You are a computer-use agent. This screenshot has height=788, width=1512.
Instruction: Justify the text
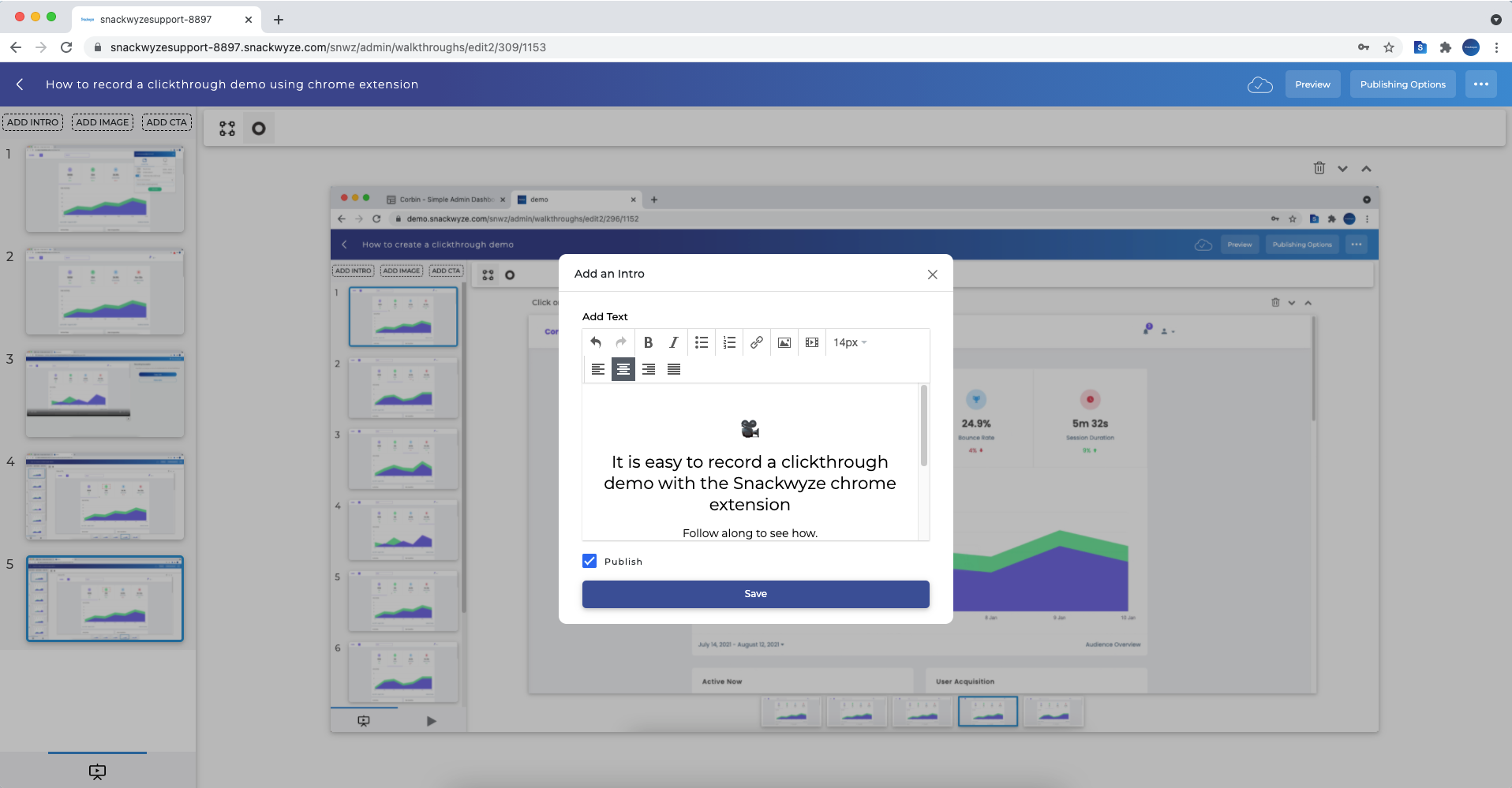[674, 369]
